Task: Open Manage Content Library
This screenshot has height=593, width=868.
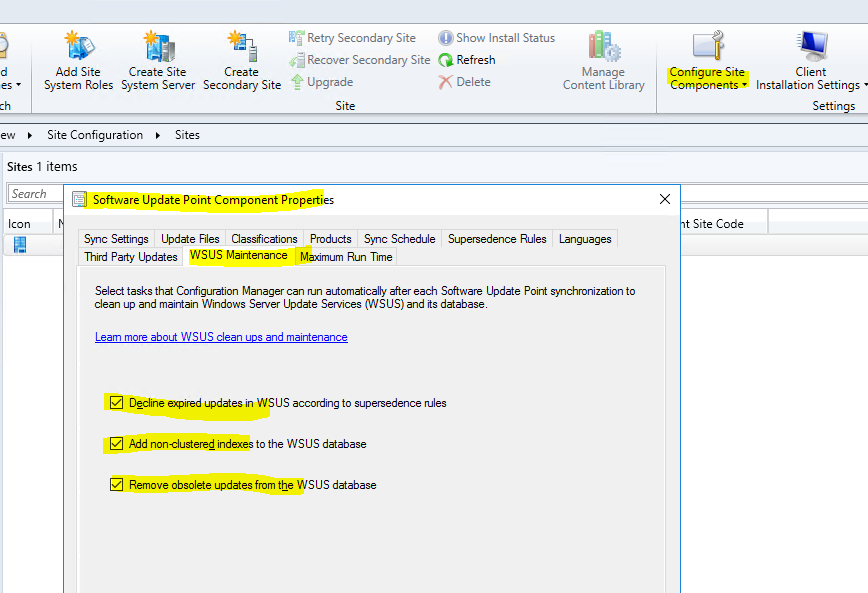Action: pos(603,60)
